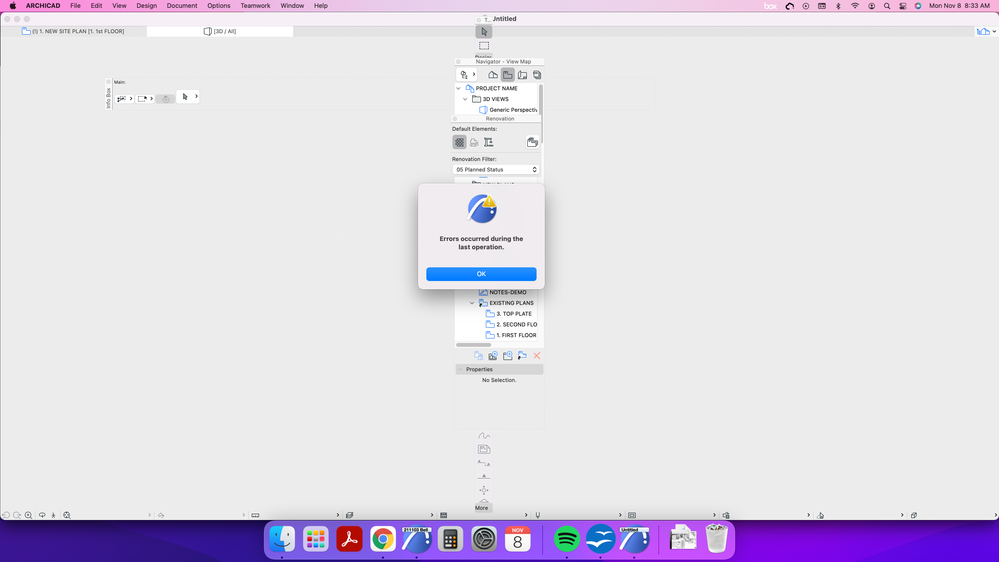Open the Edit menu
Screen dimensions: 999x562
(x=96, y=6)
